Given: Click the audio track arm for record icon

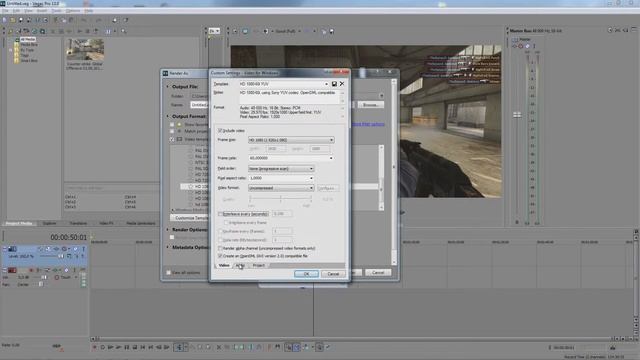Looking at the screenshot, I should tap(31, 270).
